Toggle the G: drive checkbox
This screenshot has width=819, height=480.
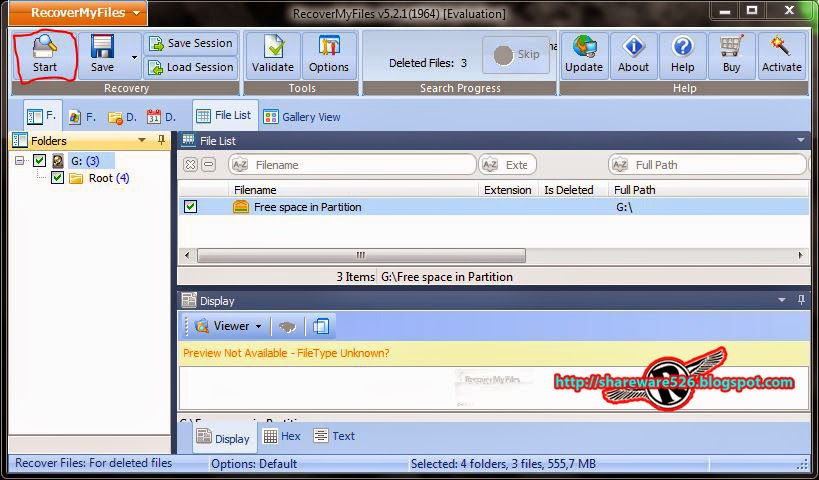(39, 160)
